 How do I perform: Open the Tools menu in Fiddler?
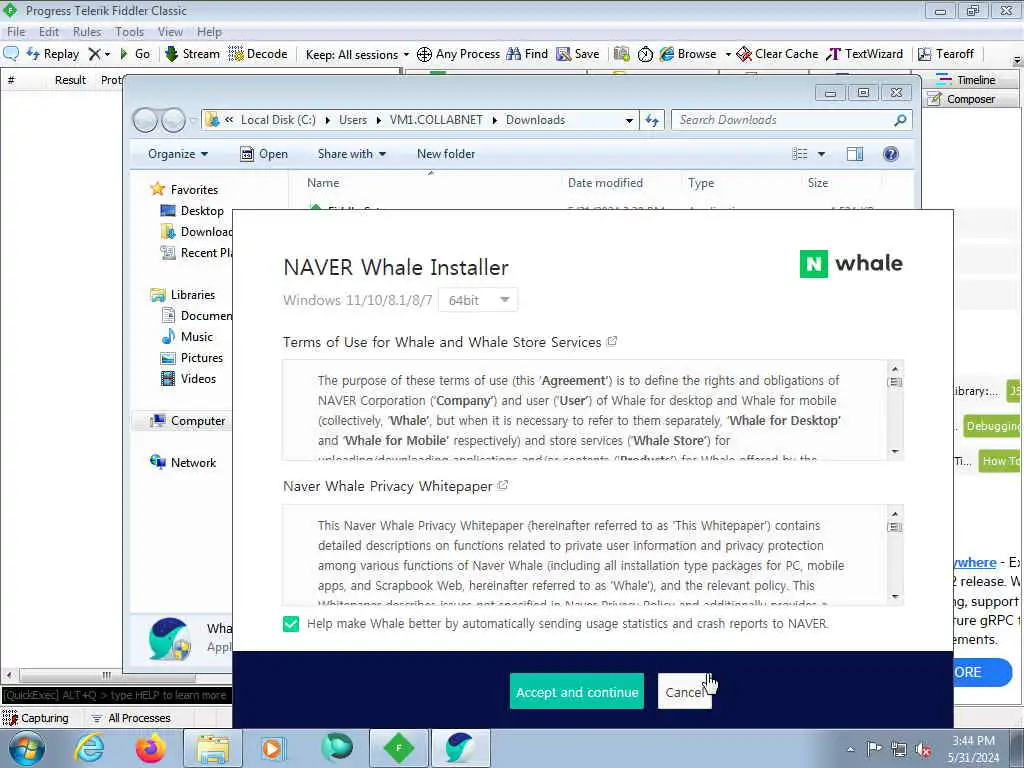pos(129,32)
